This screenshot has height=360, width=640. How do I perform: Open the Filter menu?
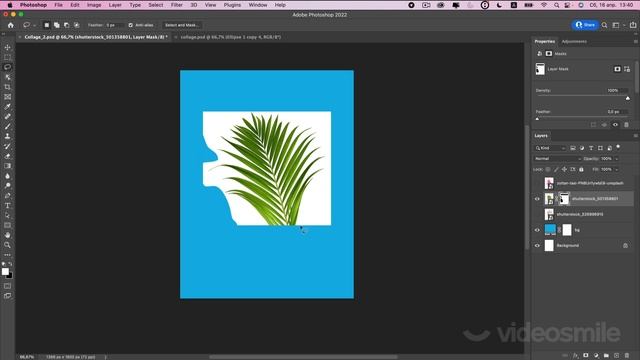176,5
